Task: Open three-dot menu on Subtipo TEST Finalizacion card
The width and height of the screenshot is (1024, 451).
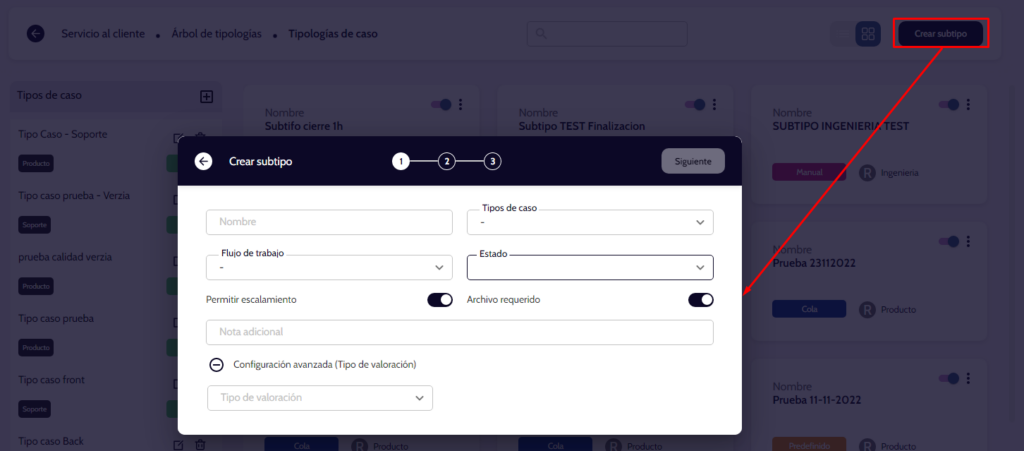Action: pos(715,105)
